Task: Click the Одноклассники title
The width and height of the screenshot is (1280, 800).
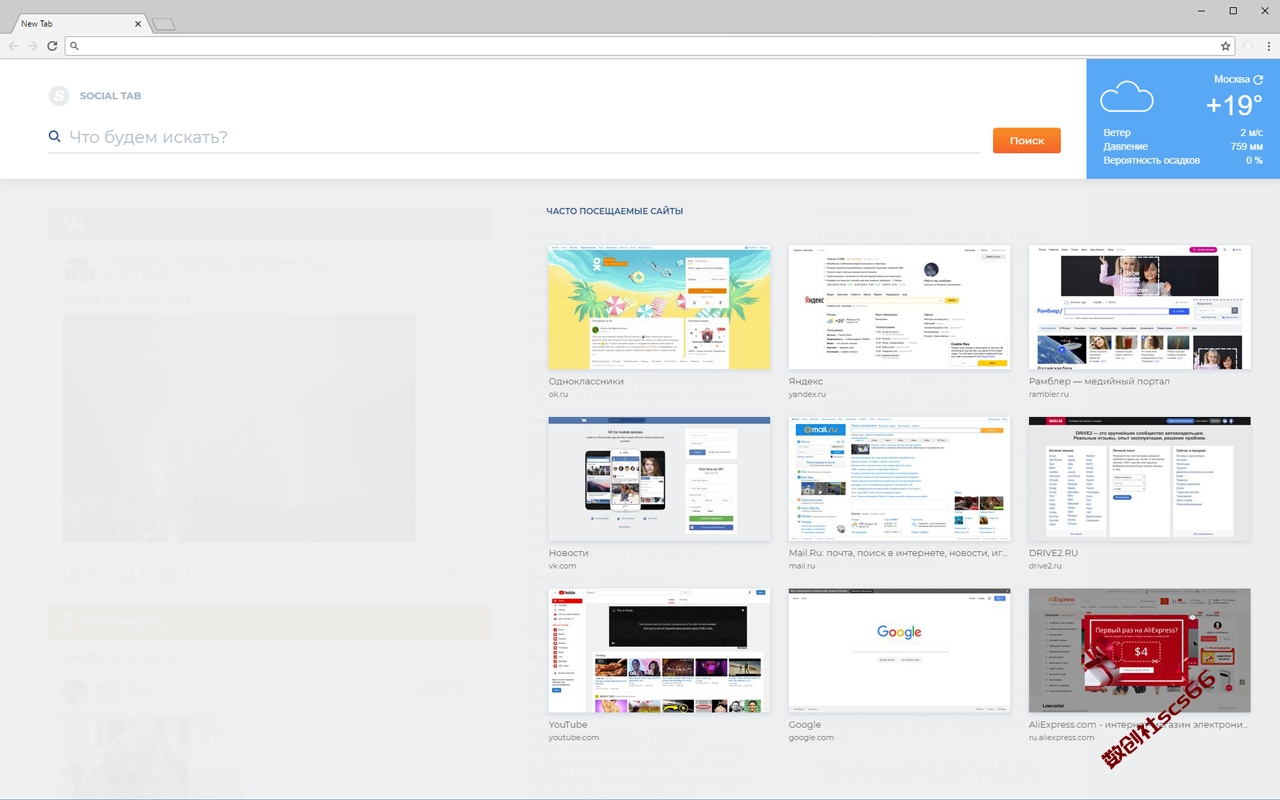Action: (x=586, y=381)
